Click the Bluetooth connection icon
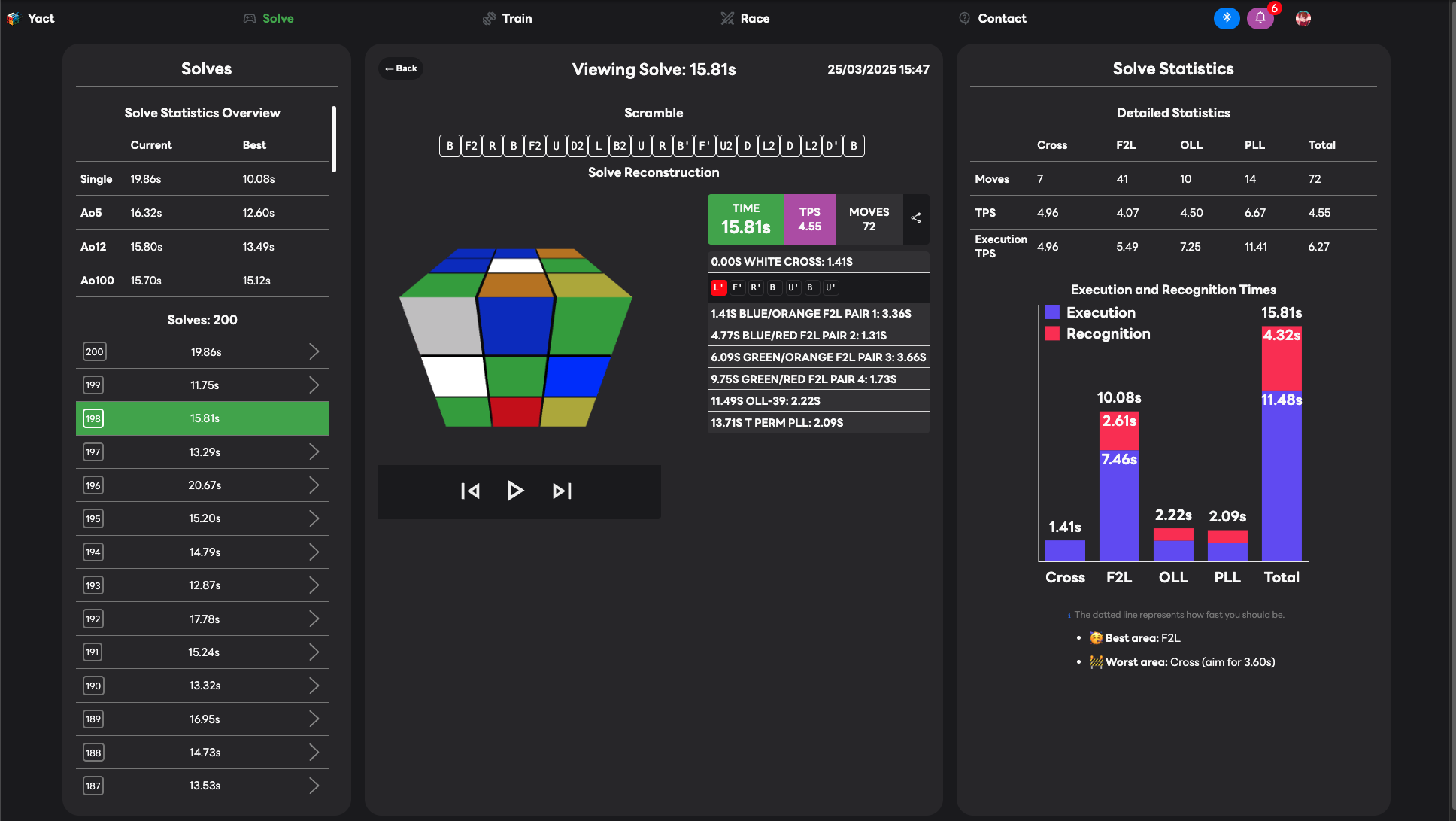This screenshot has width=1456, height=821. tap(1226, 18)
